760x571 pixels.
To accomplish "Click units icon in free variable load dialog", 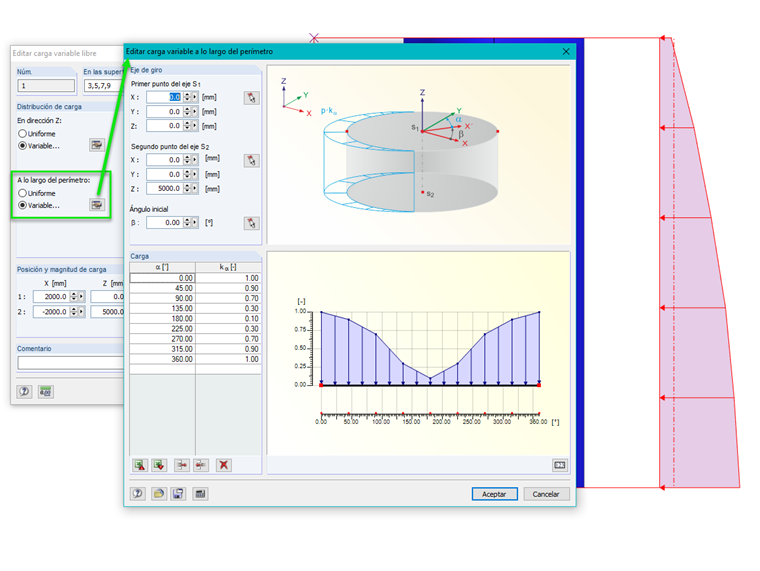I will 46,392.
